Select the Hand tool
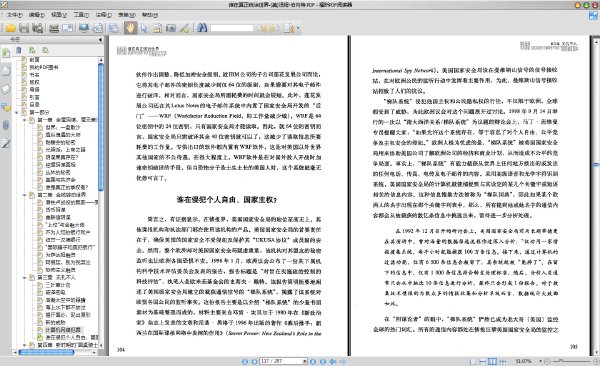Viewport: 600px width, 366px height. [x=130, y=28]
